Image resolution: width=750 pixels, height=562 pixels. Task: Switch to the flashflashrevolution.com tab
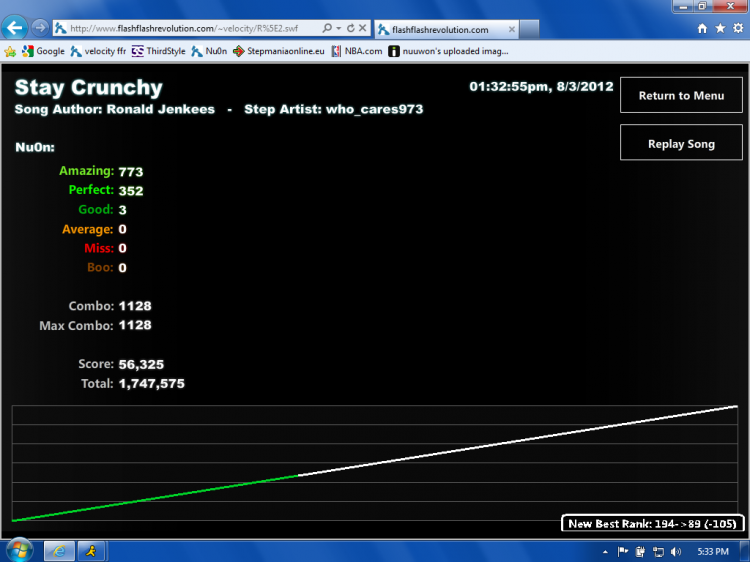(440, 30)
